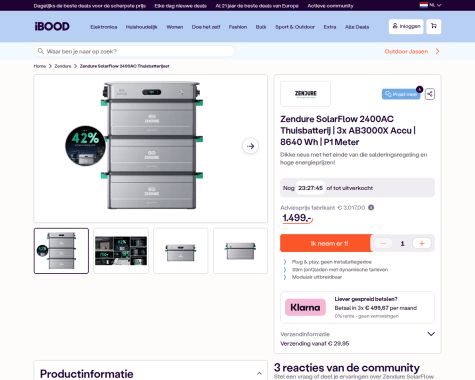Decrease quantity with minus button

pos(383,243)
